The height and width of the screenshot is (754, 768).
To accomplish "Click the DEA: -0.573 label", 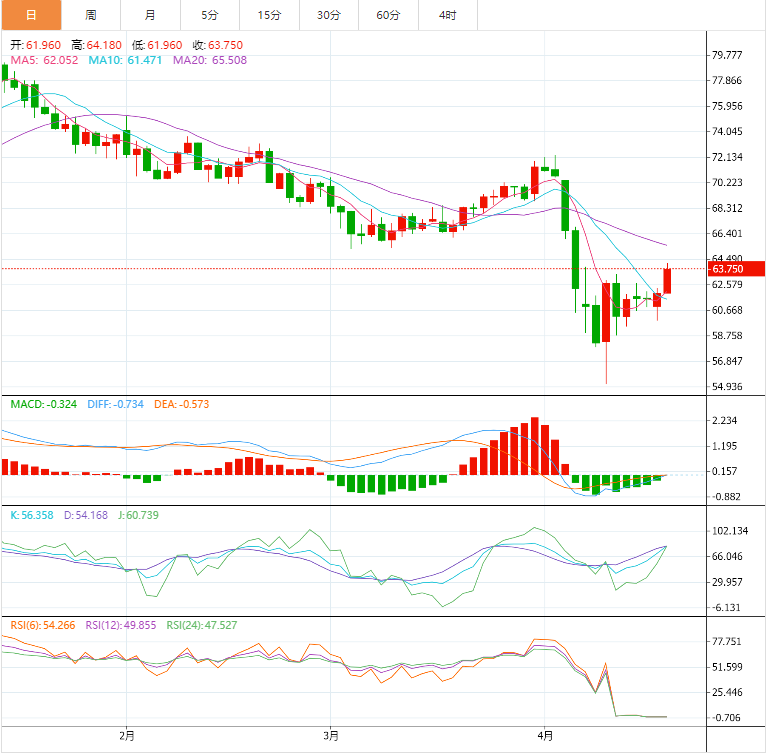I will (x=182, y=404).
